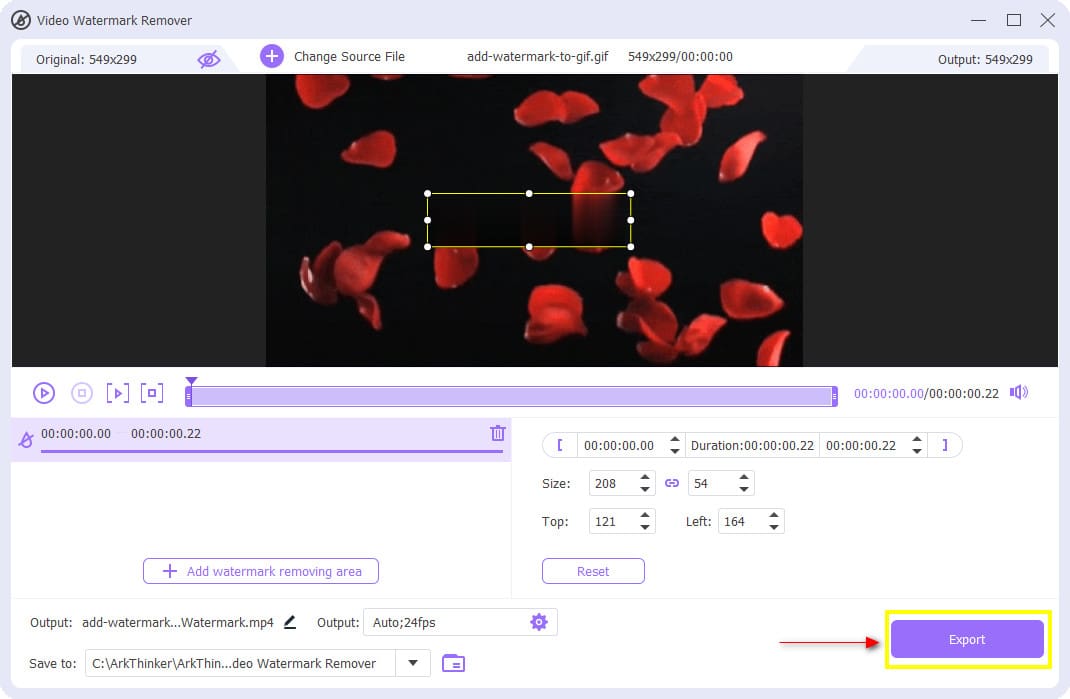Set the start point with the left bracket
The image size is (1070, 699).
(x=560, y=445)
